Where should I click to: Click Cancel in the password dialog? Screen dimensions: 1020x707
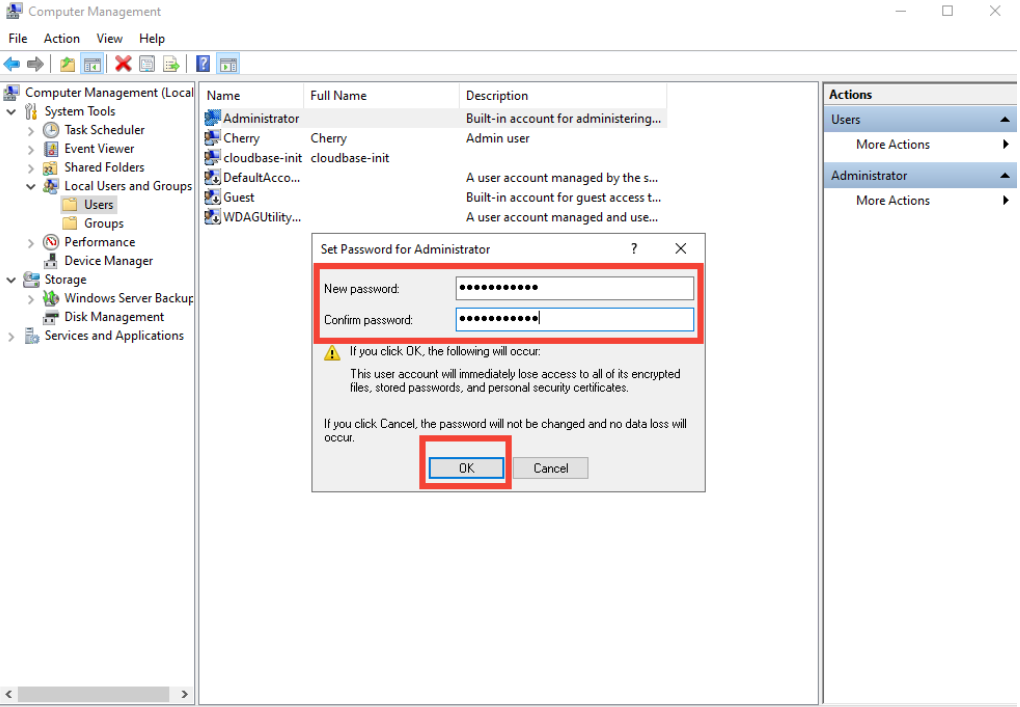[x=550, y=468]
